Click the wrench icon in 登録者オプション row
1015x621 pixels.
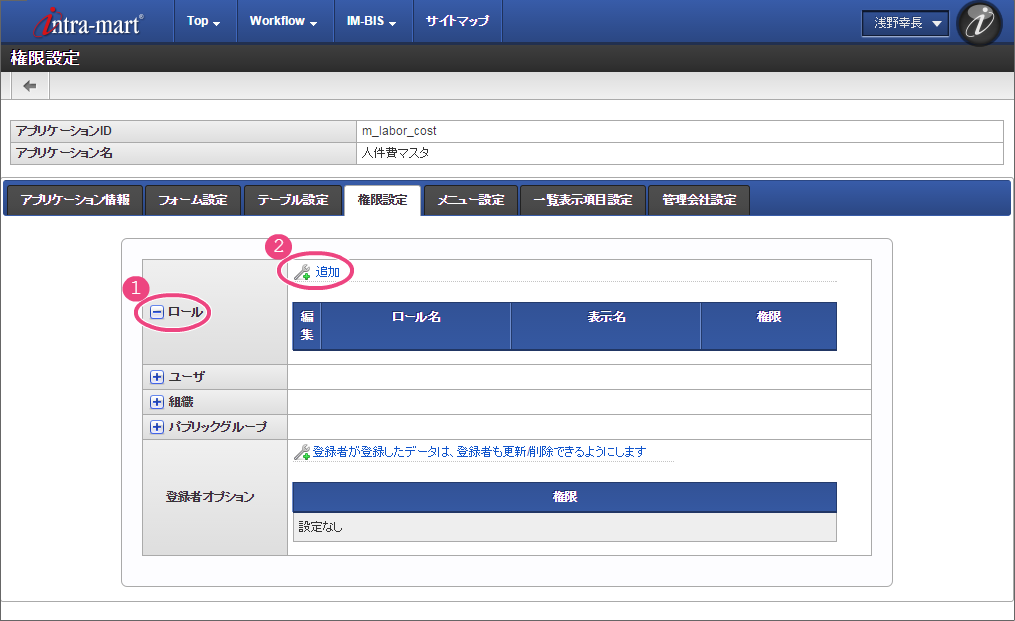[x=301, y=452]
